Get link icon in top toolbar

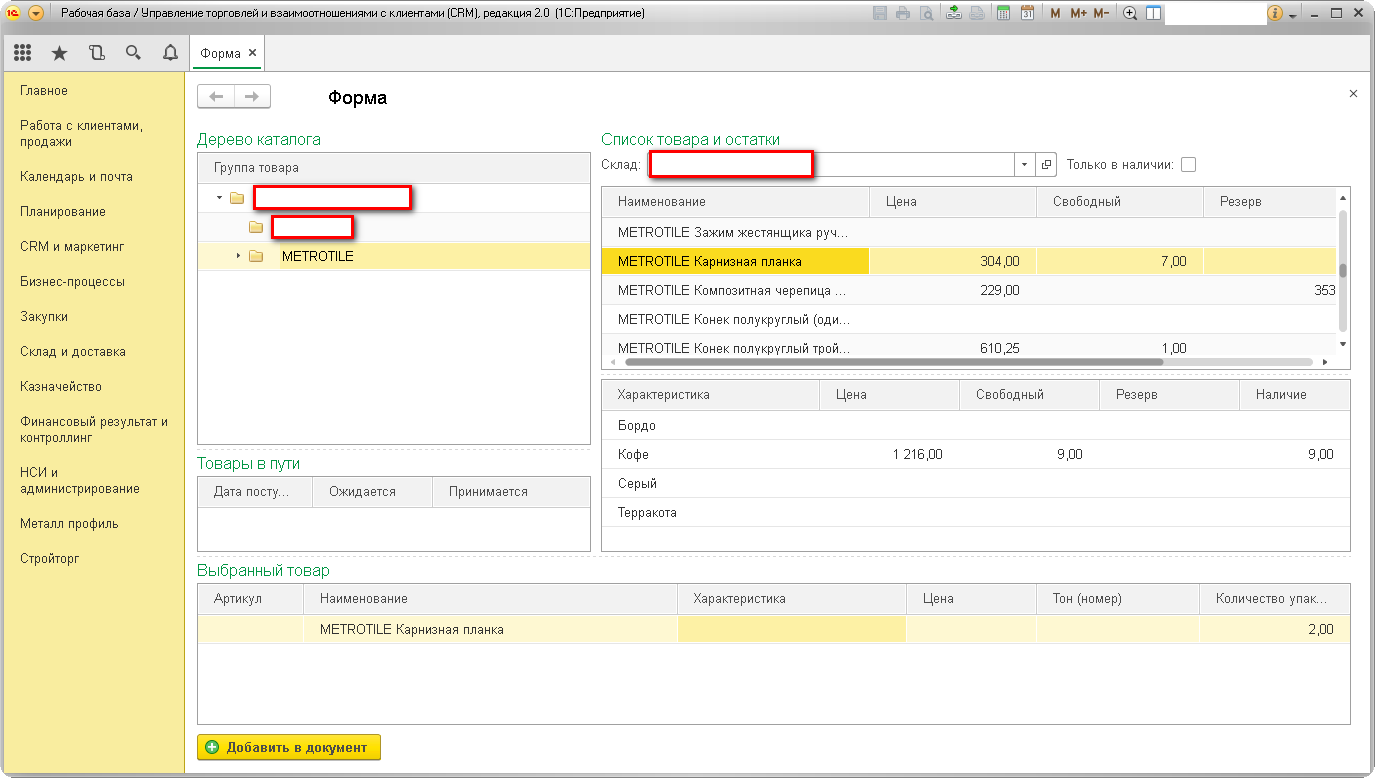[x=953, y=14]
